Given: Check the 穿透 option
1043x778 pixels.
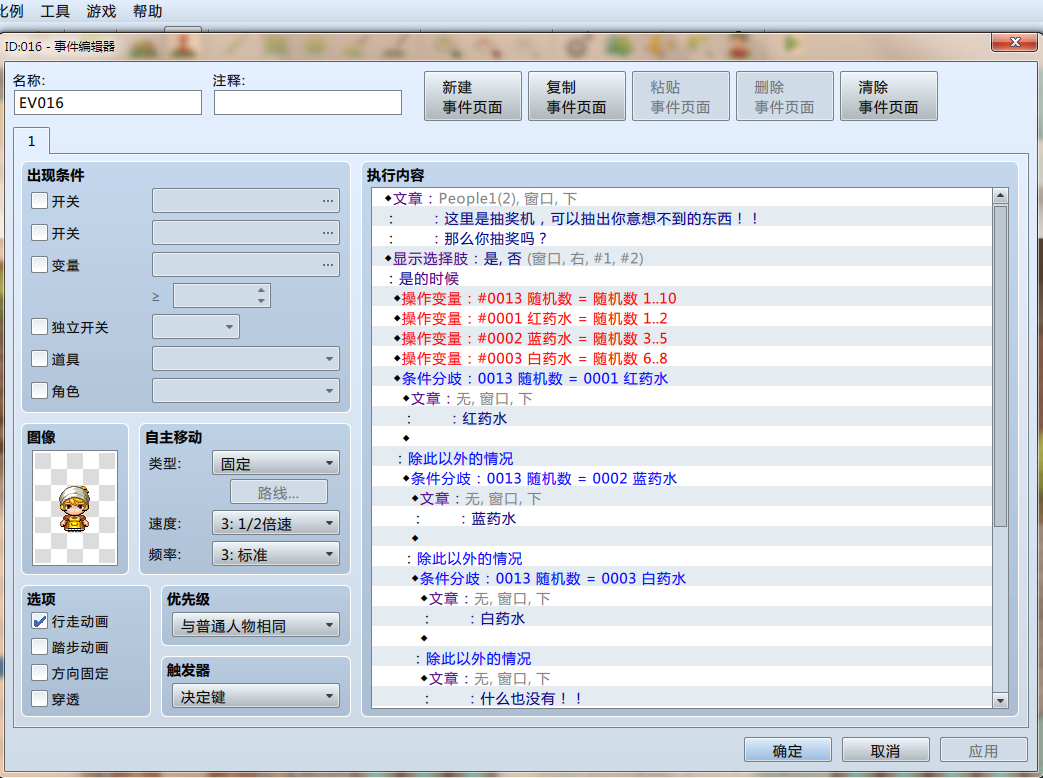Looking at the screenshot, I should pos(40,698).
